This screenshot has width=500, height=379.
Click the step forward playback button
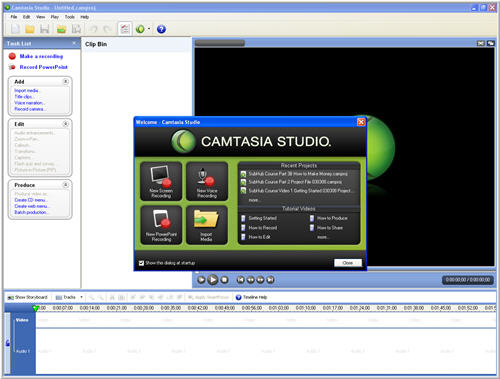tap(260, 280)
